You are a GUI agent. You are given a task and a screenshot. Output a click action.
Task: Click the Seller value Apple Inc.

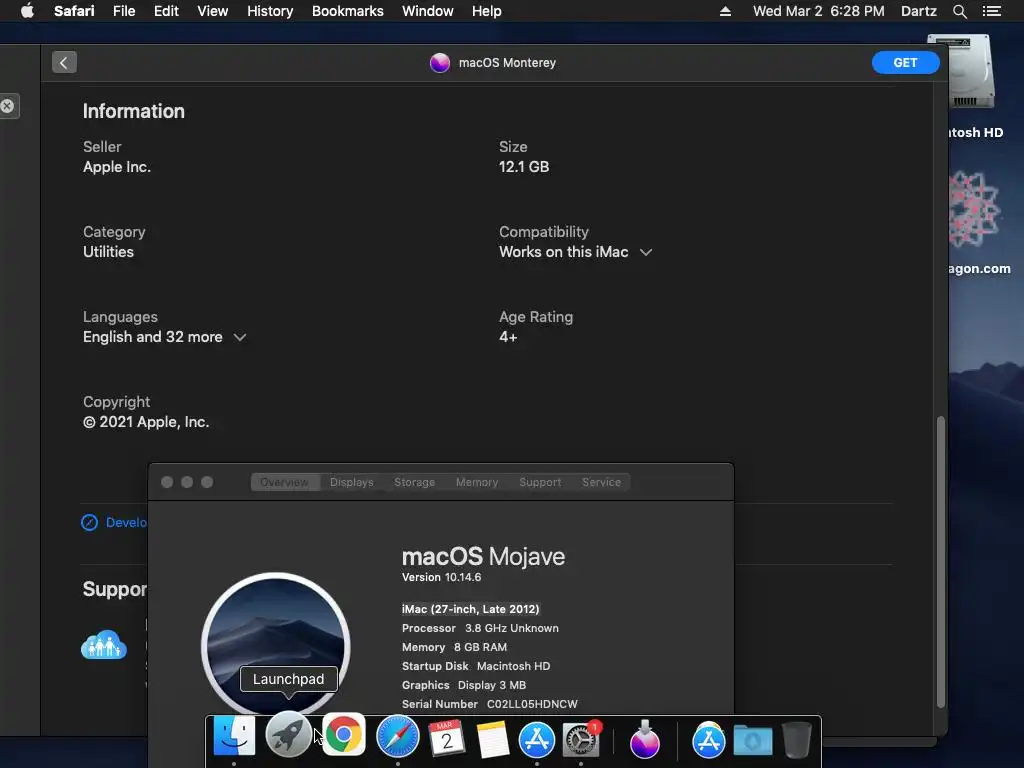coord(117,167)
